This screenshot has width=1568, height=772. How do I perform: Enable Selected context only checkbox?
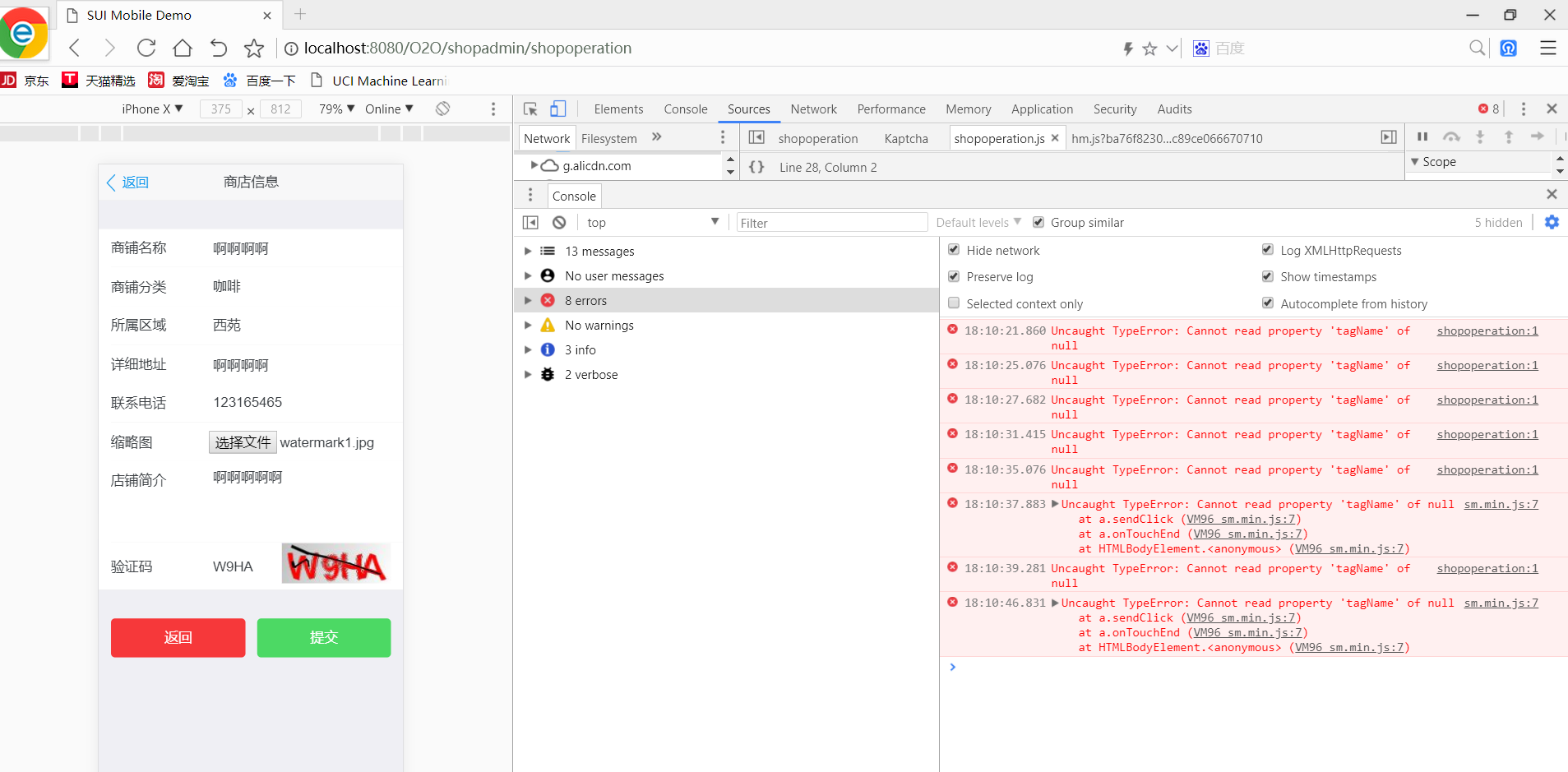(x=954, y=303)
